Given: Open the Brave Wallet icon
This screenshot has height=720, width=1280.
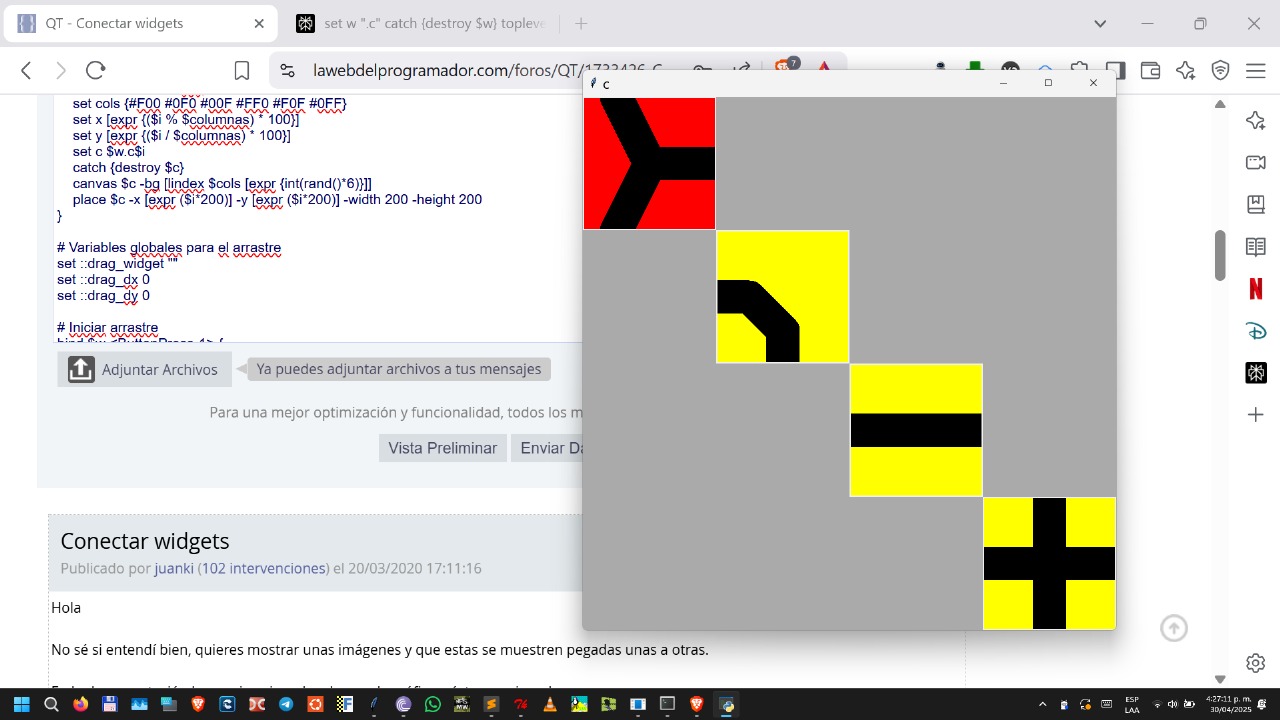Looking at the screenshot, I should 1150,70.
